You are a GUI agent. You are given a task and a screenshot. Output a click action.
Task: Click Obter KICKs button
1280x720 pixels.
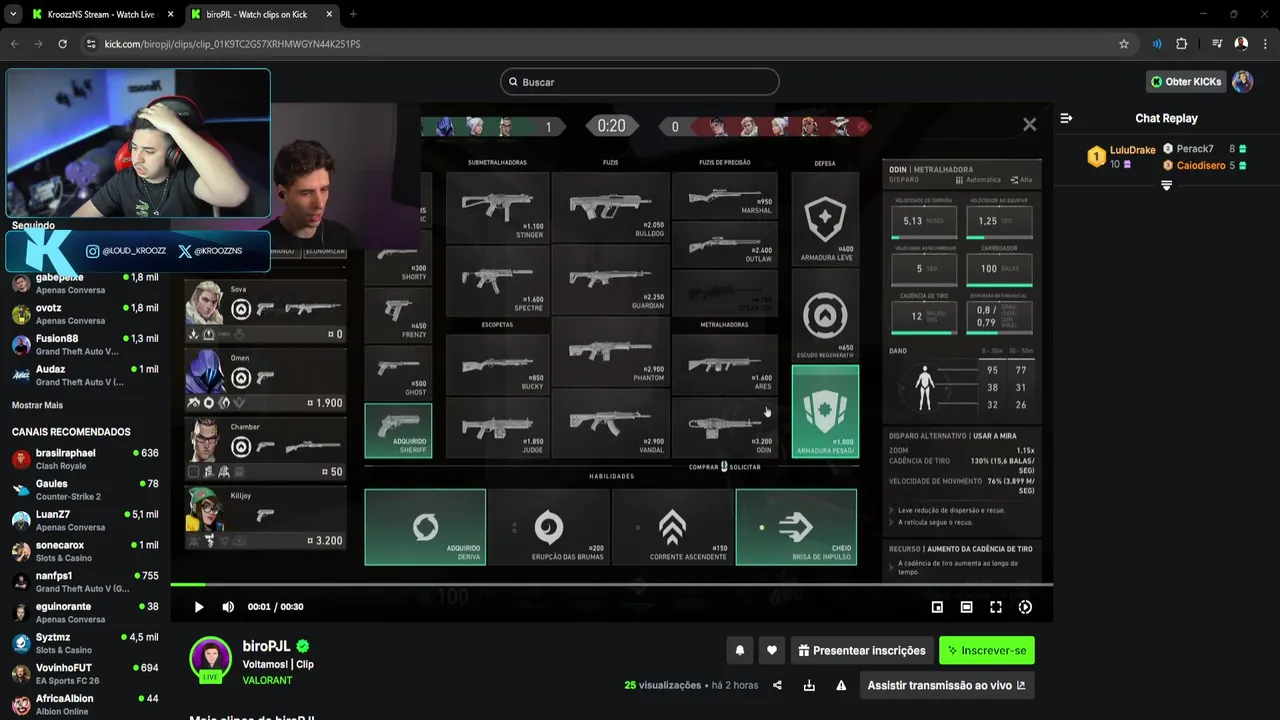click(1185, 82)
